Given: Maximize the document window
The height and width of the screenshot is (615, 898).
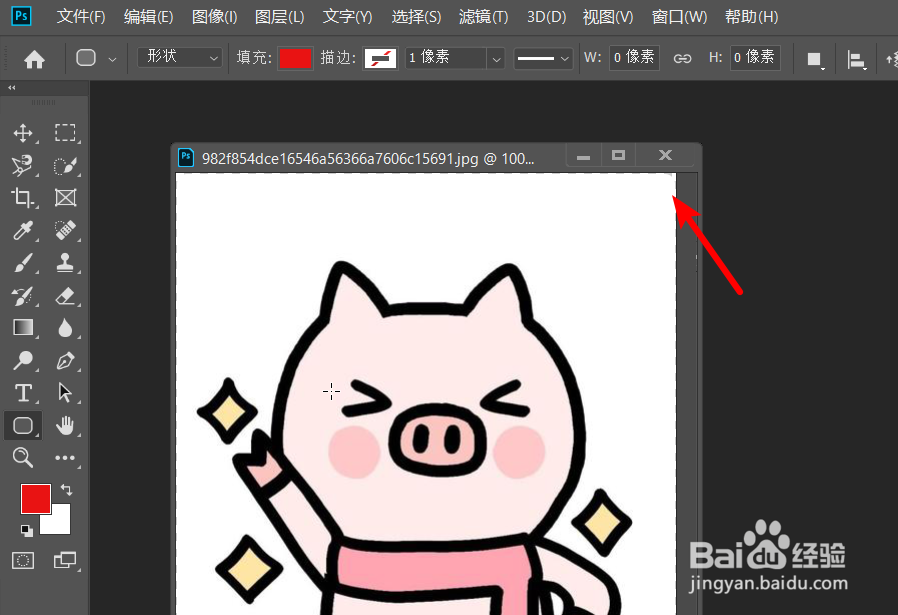Looking at the screenshot, I should click(618, 155).
